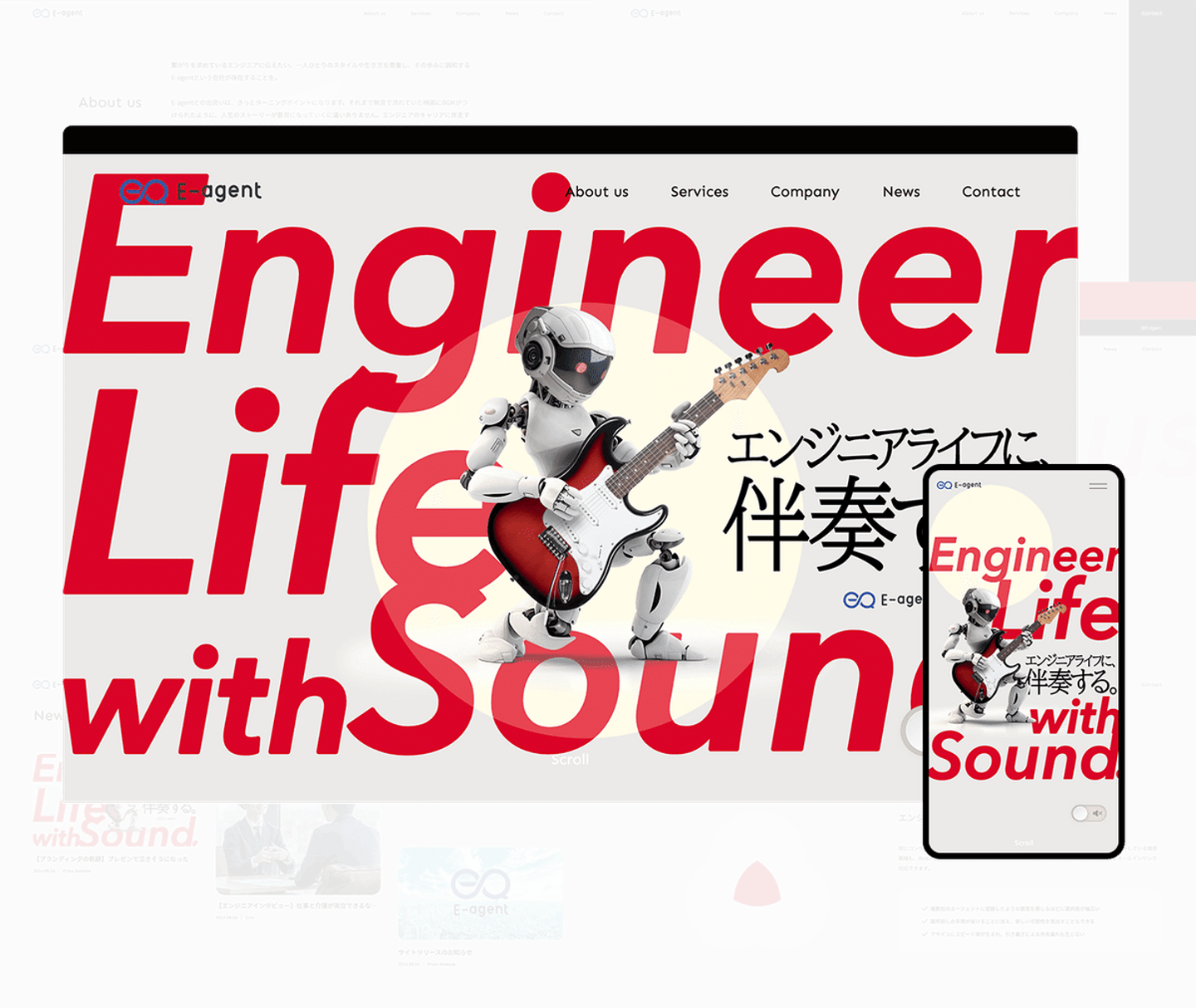Open the faded businessmen interview thumbnail
The image size is (1196, 1008).
(x=297, y=849)
